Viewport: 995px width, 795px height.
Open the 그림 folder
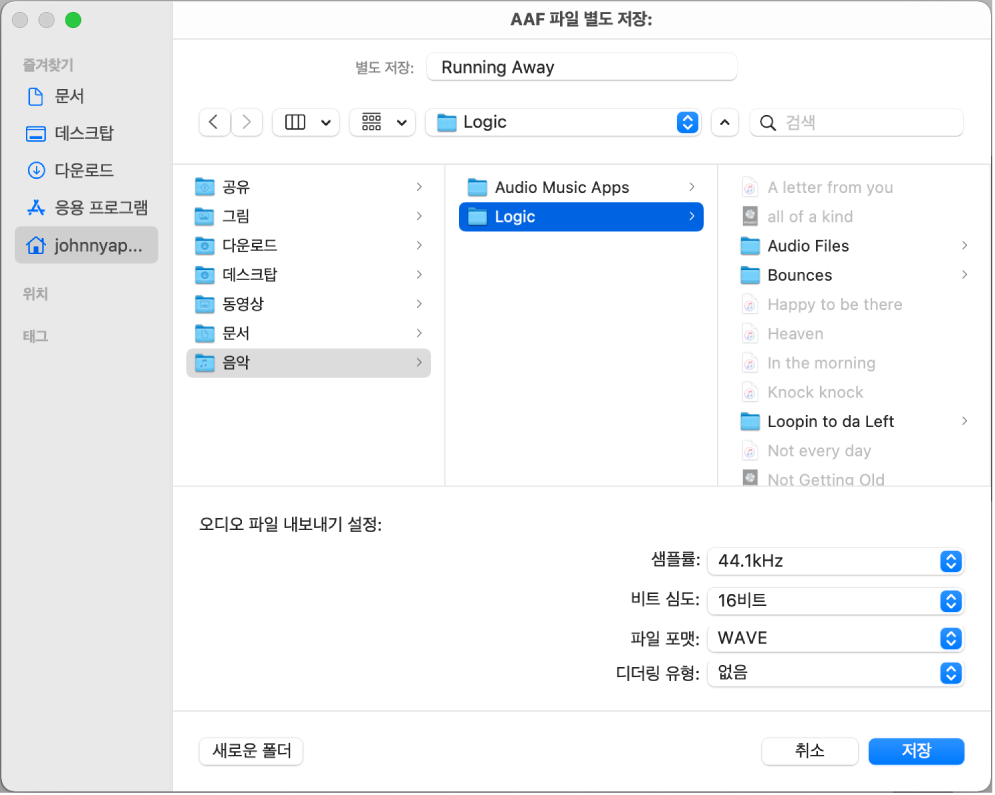[x=308, y=216]
